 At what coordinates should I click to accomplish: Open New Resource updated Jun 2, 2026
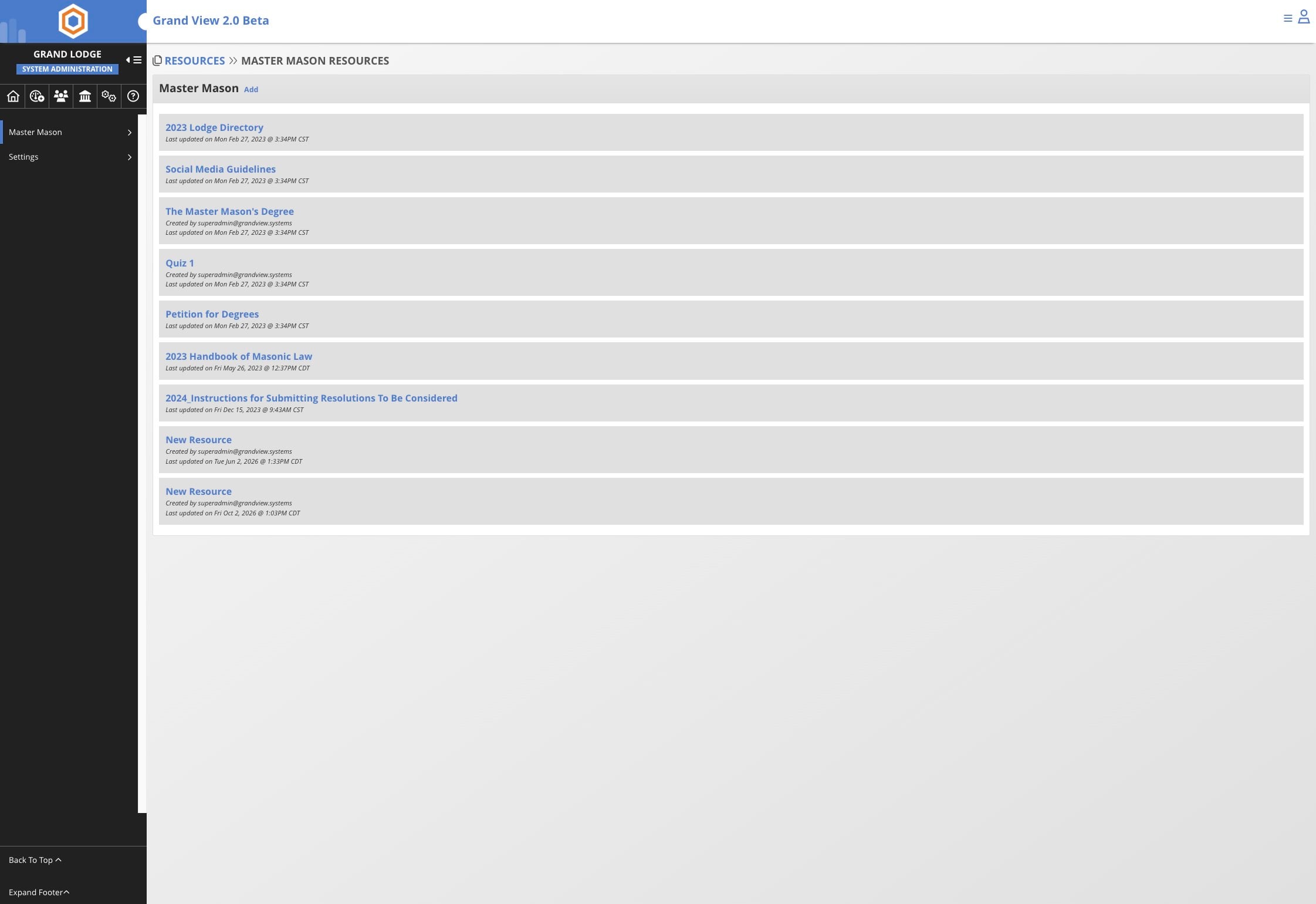pyautogui.click(x=198, y=440)
